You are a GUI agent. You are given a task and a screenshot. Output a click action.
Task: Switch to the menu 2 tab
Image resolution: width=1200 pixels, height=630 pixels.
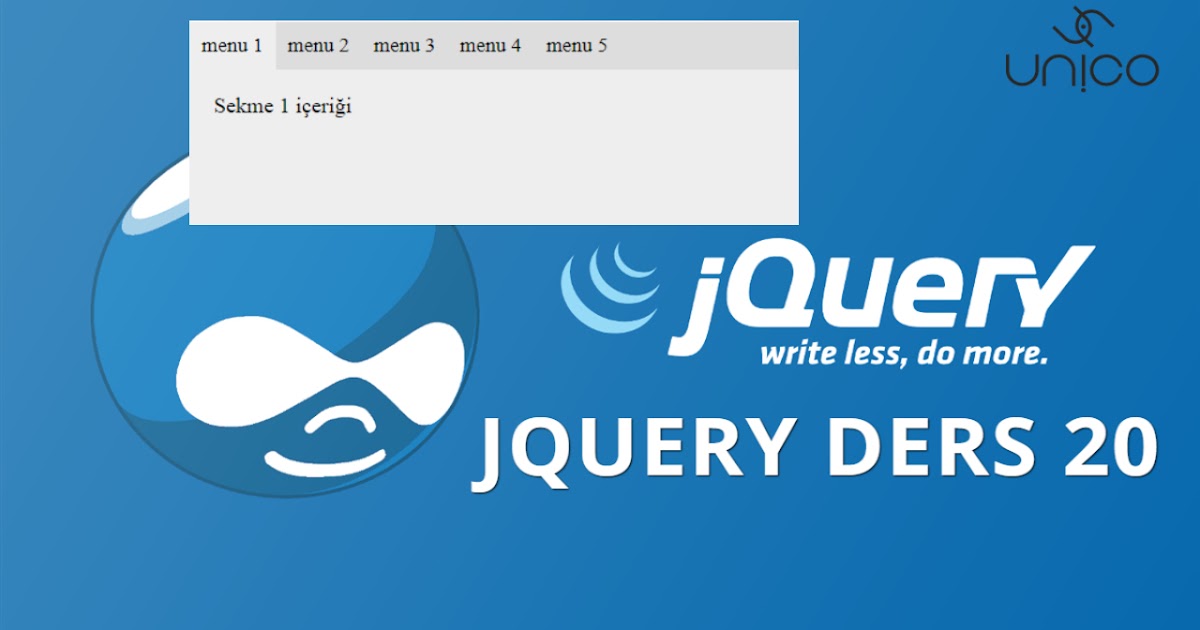(318, 46)
